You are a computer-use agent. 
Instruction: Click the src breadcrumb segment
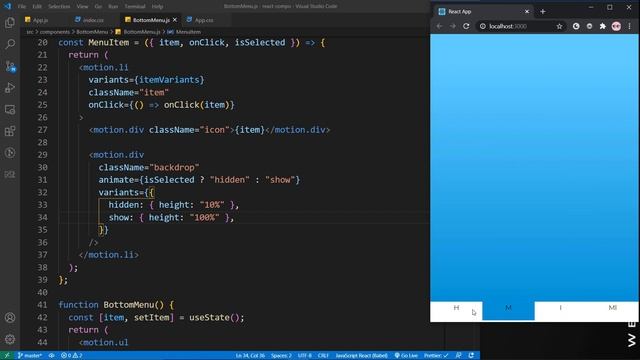click(30, 32)
